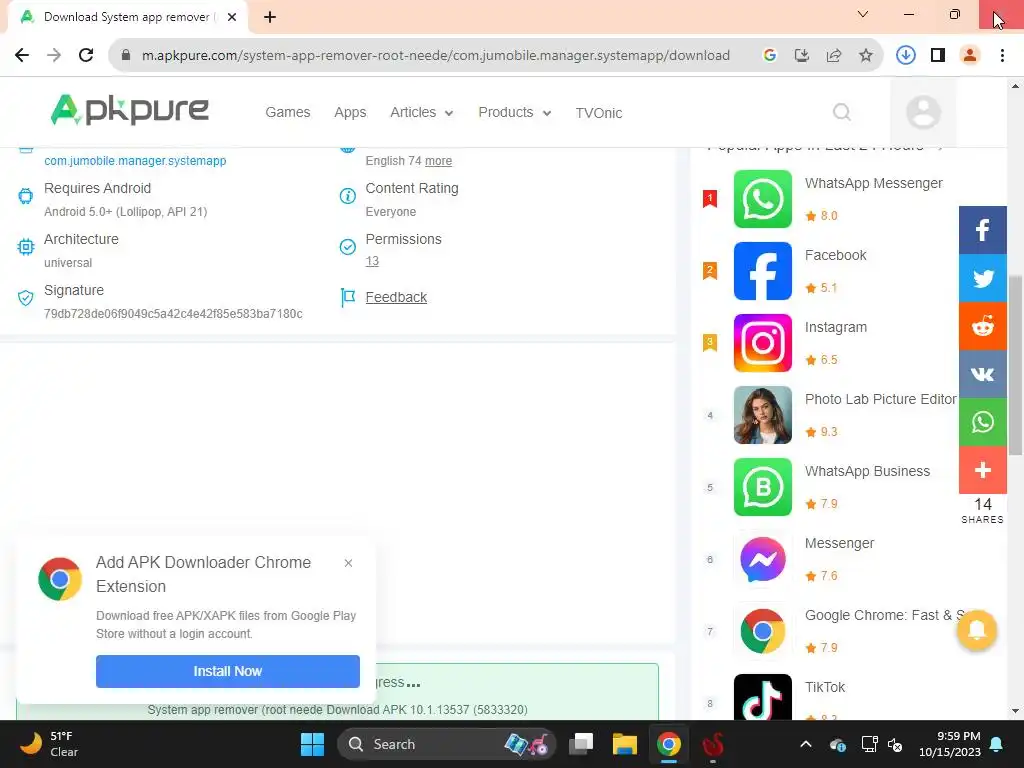Expand the Articles dropdown
This screenshot has width=1024, height=768.
[x=421, y=112]
